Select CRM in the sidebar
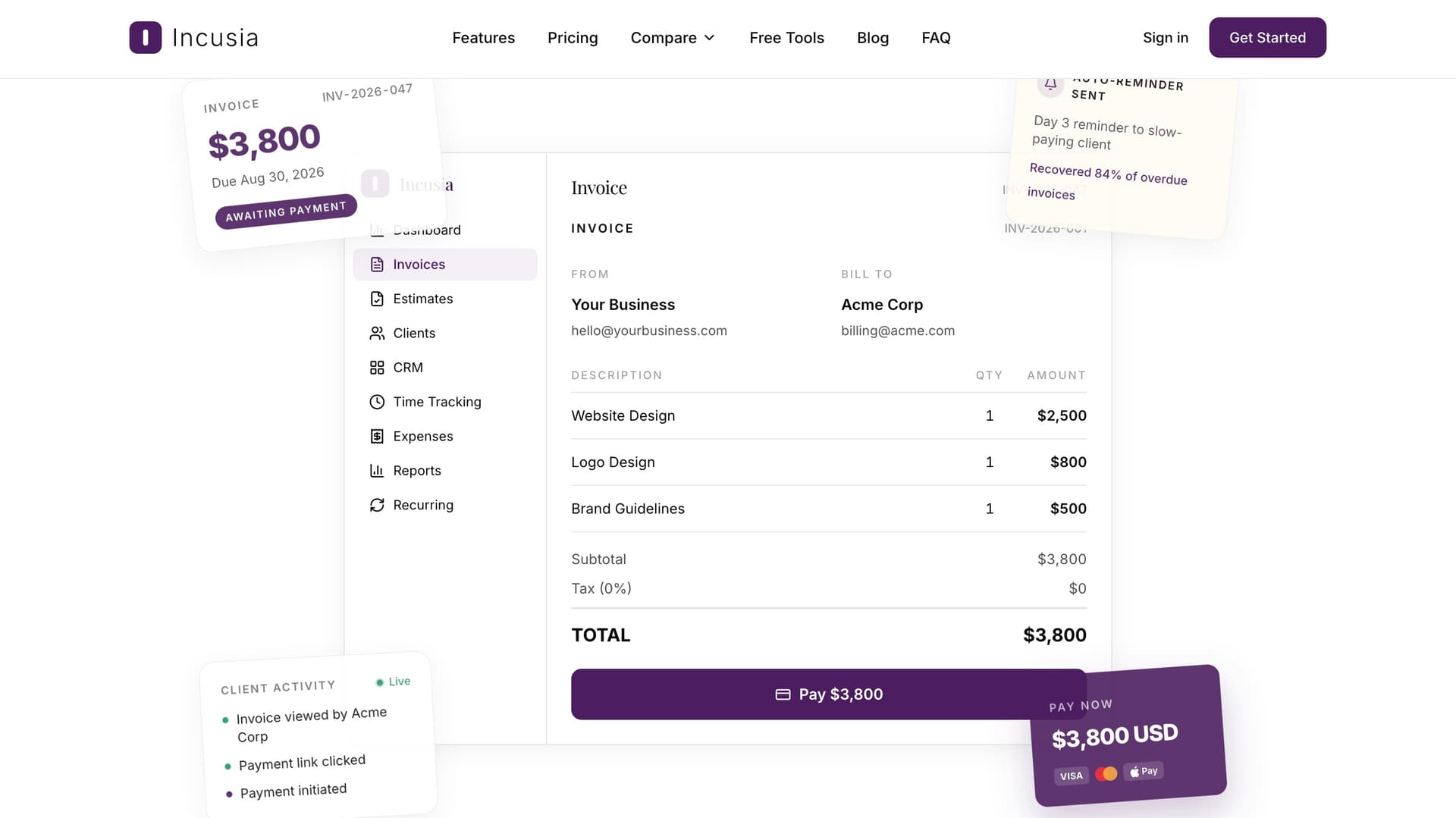The height and width of the screenshot is (818, 1456). (x=445, y=368)
